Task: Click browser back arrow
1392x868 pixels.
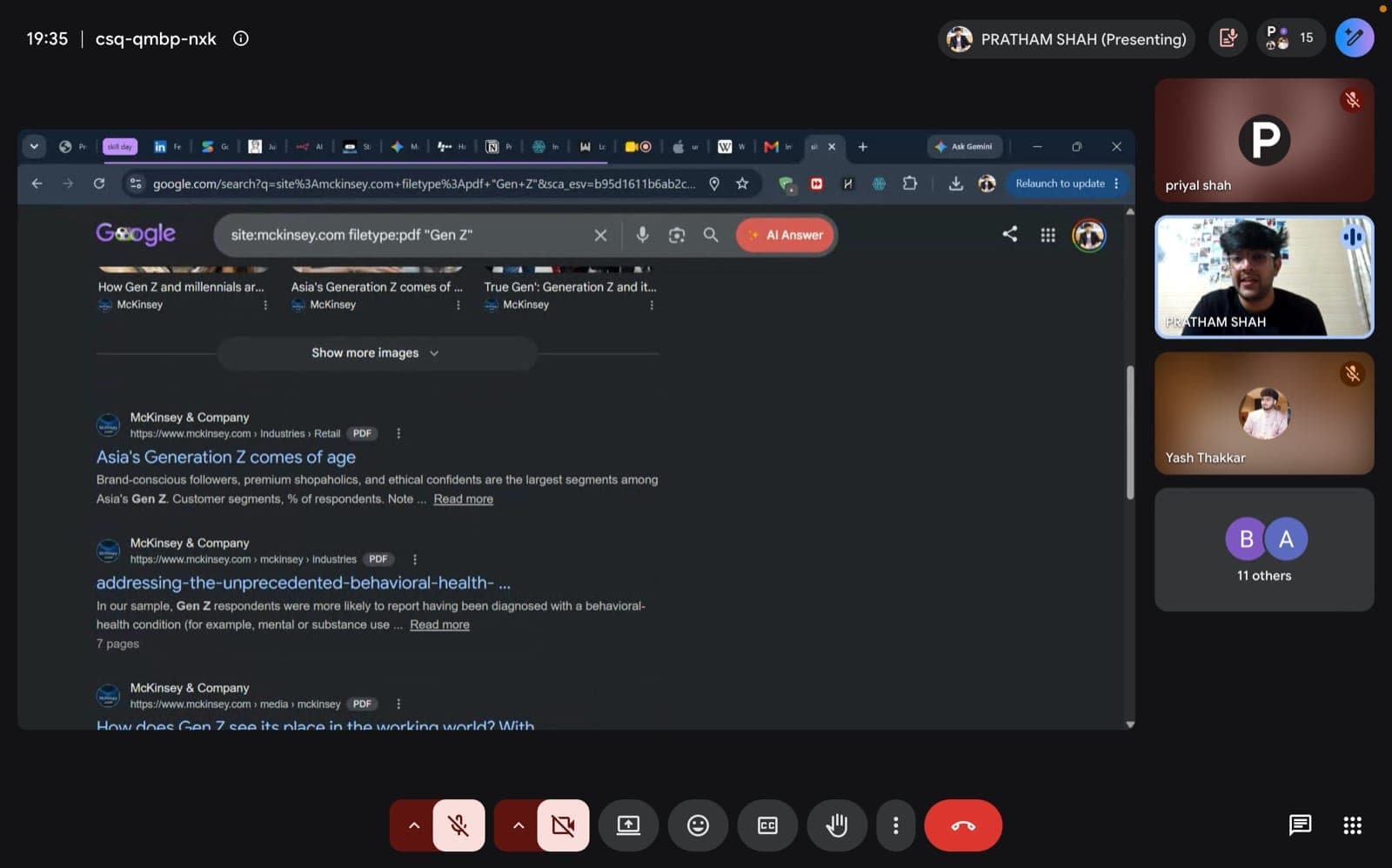Action: [x=37, y=184]
